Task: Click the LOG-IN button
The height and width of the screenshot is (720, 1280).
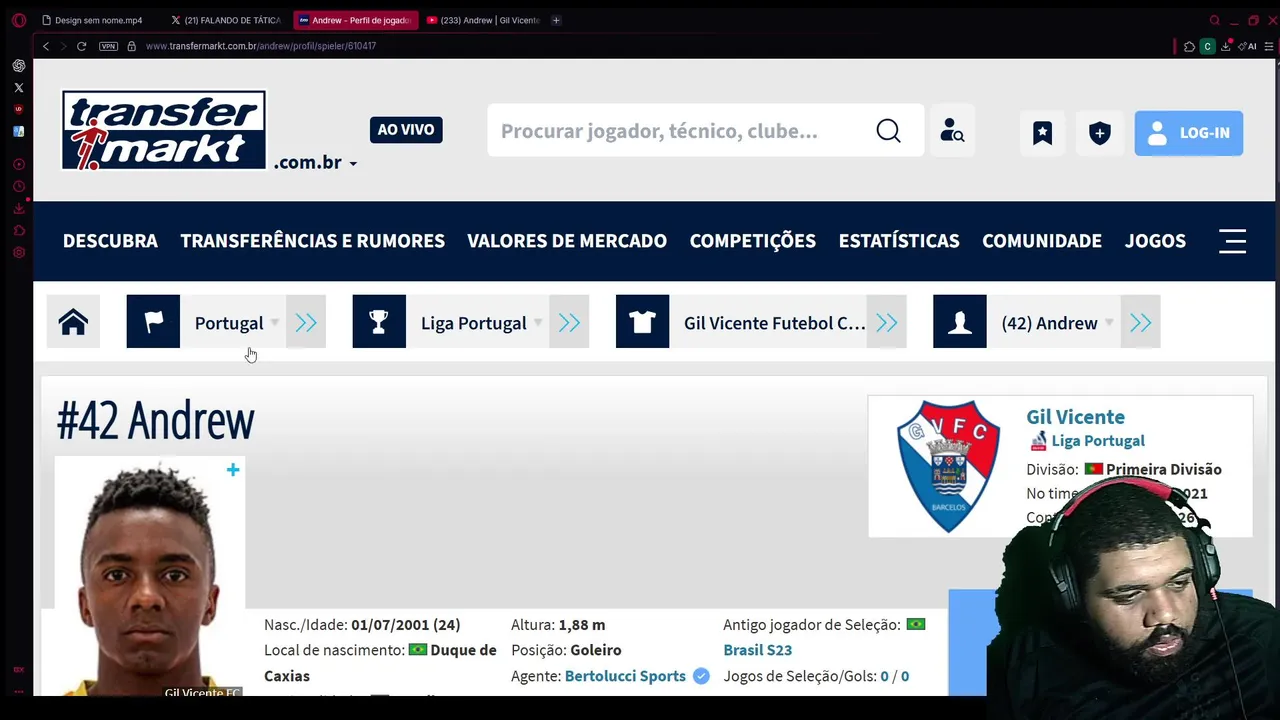Action: pyautogui.click(x=1189, y=133)
